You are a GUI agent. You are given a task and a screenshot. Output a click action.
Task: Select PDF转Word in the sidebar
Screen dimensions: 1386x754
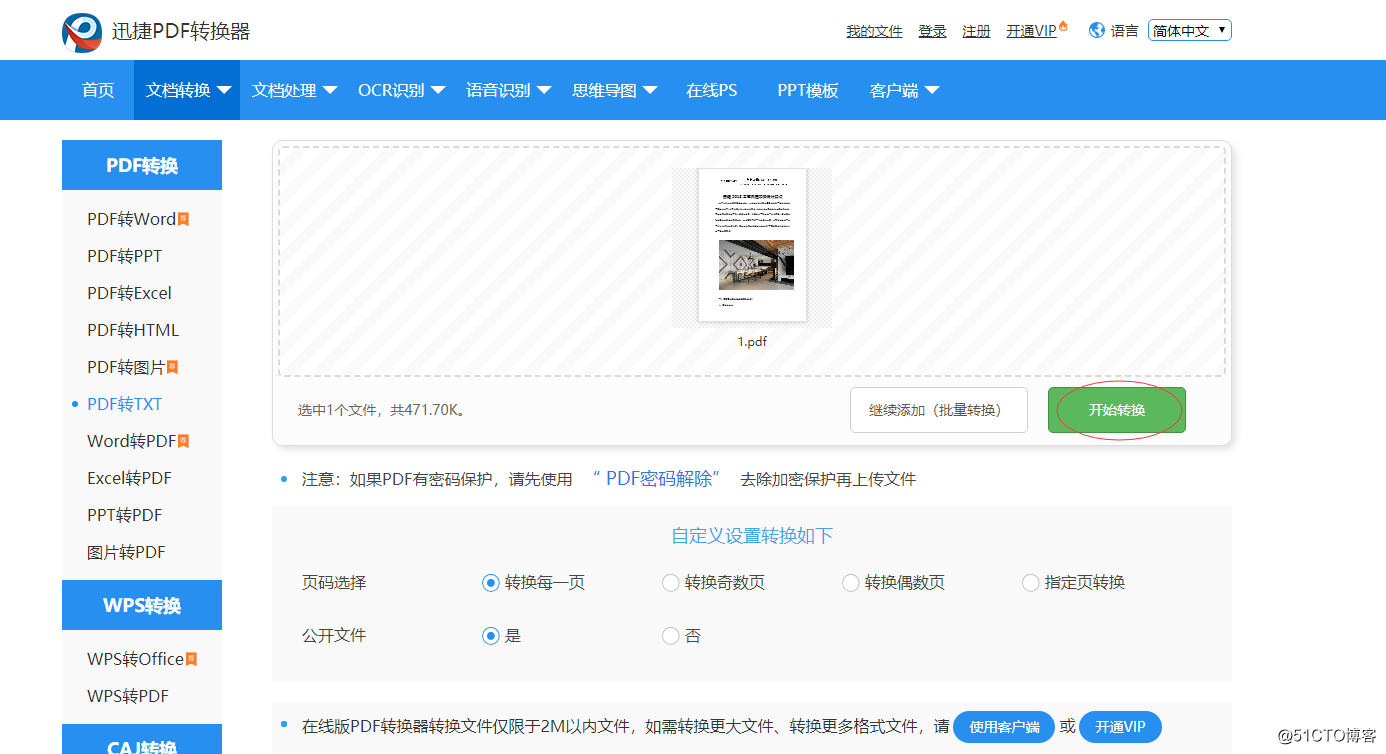pos(131,219)
